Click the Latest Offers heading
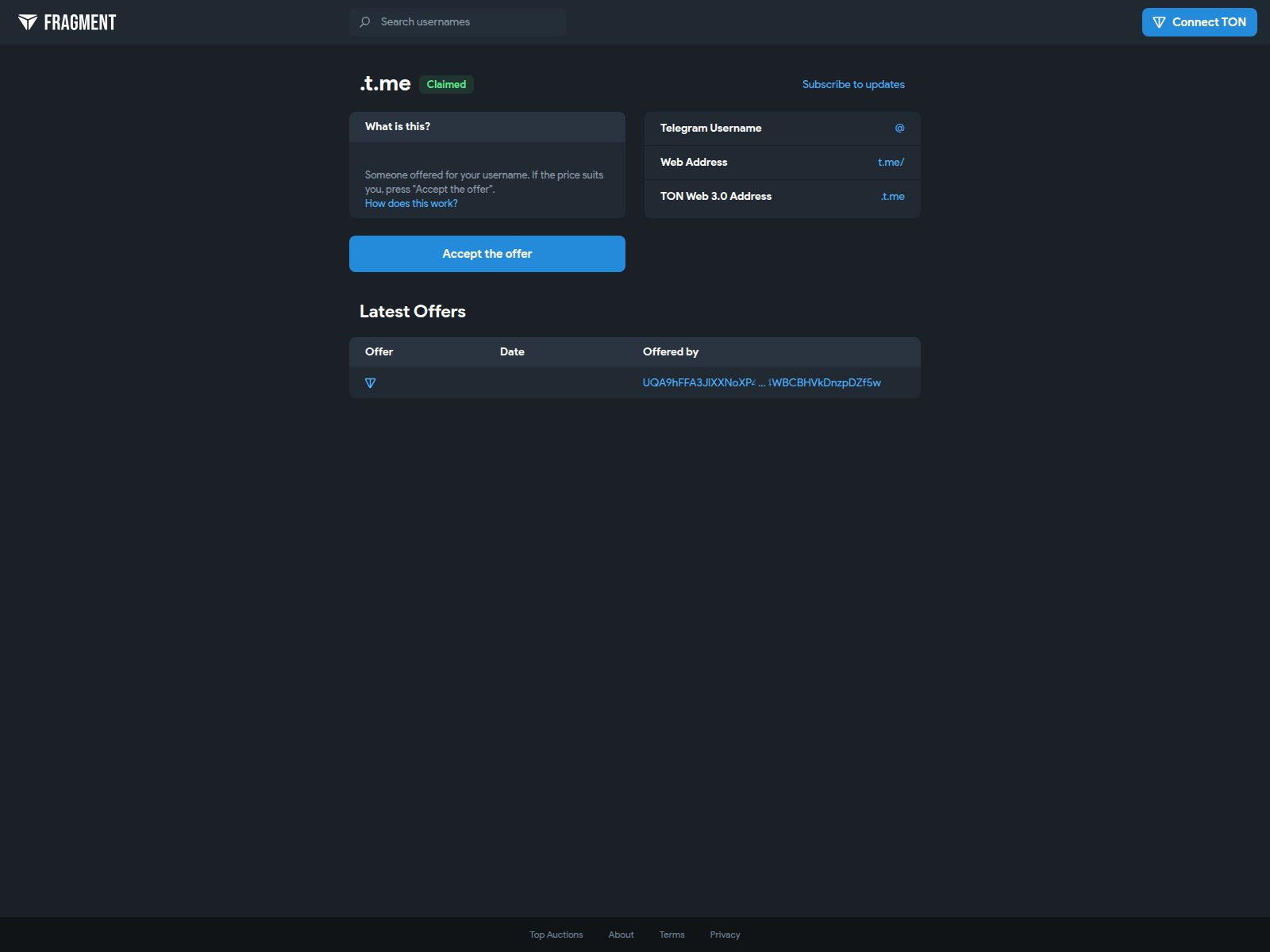Image resolution: width=1270 pixels, height=952 pixels. coord(413,311)
